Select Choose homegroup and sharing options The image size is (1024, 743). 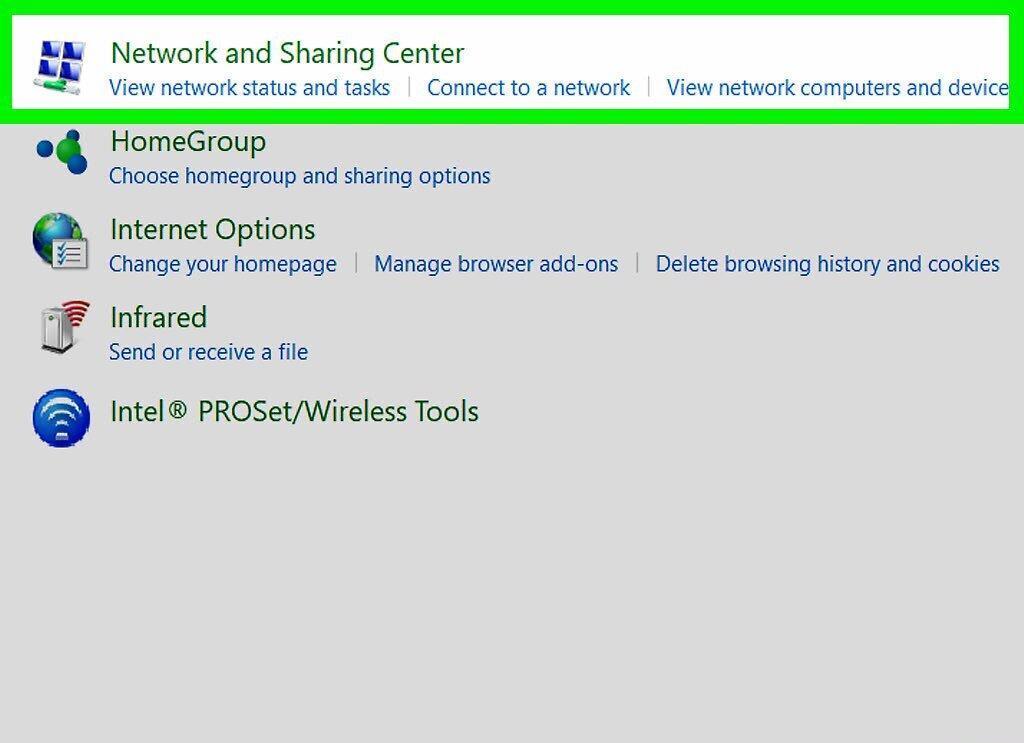click(300, 176)
